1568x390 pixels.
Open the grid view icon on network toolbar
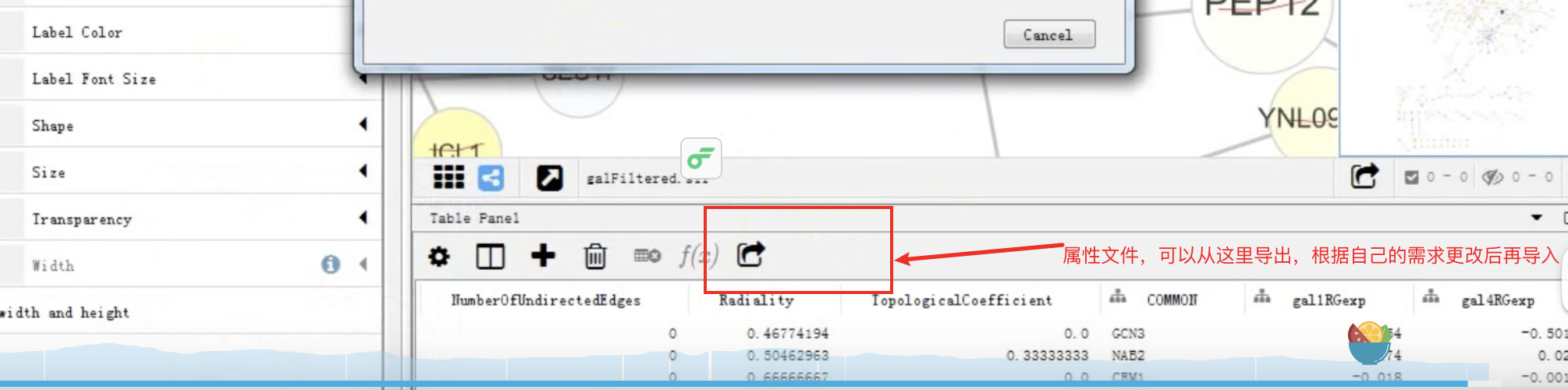tap(449, 178)
